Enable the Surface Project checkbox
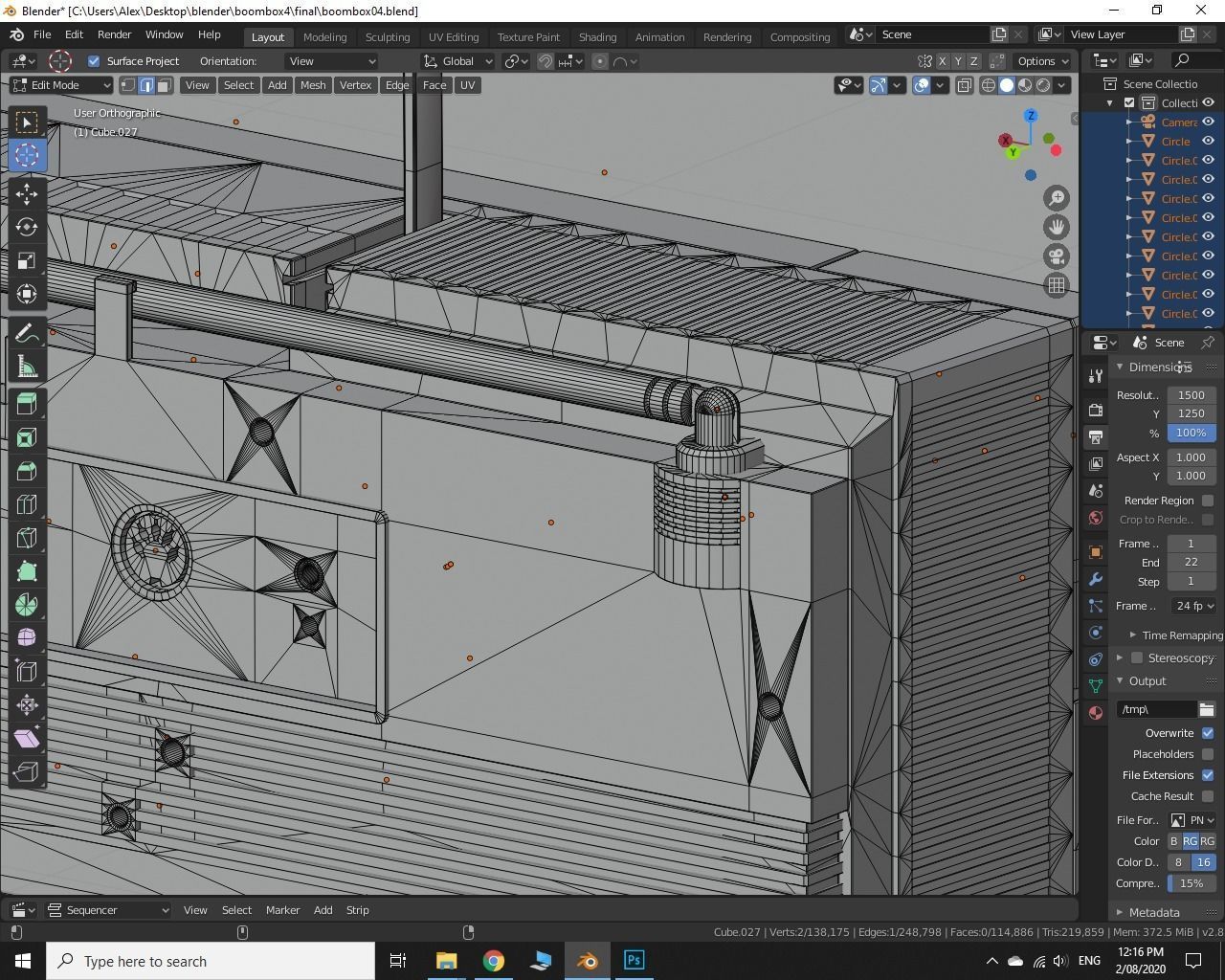 (94, 61)
